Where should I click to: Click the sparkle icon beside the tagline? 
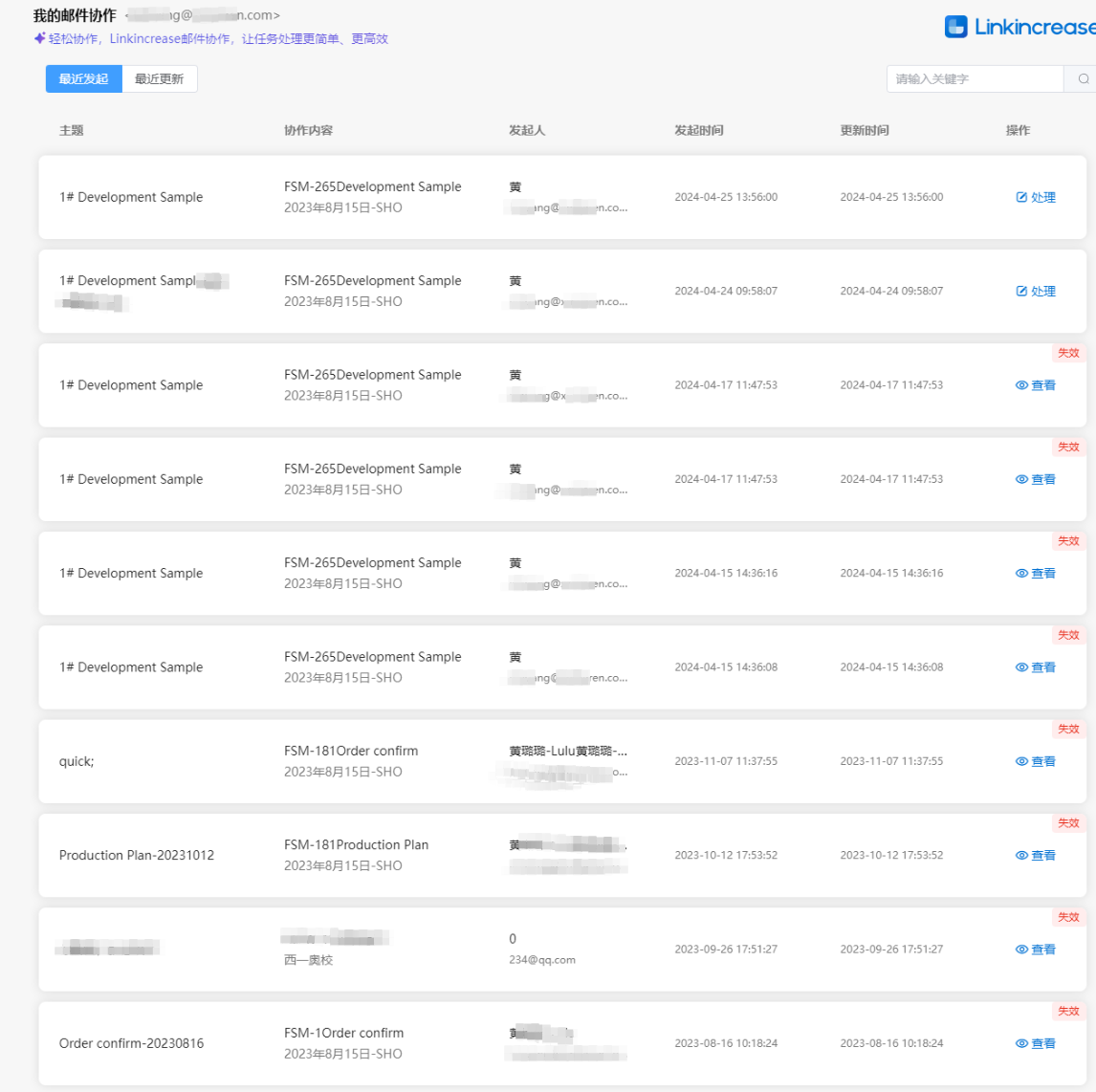pos(39,38)
